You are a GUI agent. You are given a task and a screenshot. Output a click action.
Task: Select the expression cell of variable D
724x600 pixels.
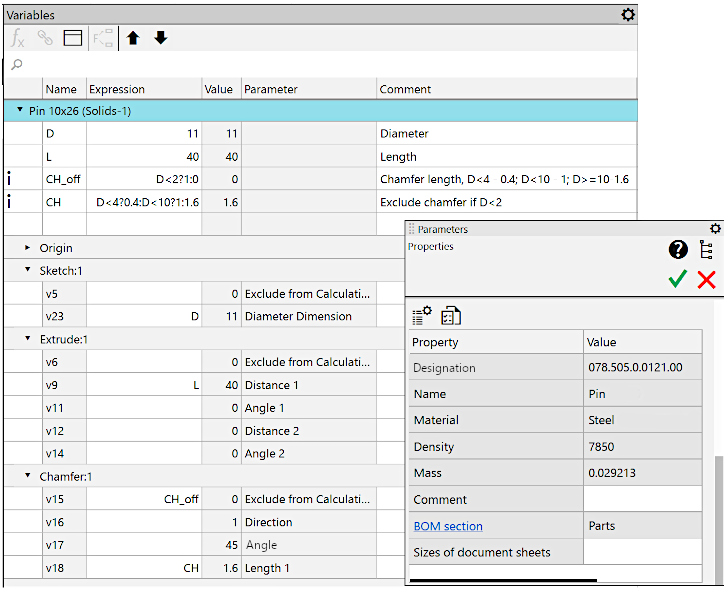[x=143, y=133]
